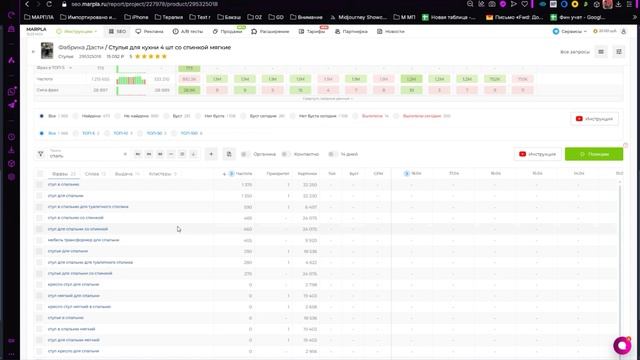Open the chat widget bubble

622,346
